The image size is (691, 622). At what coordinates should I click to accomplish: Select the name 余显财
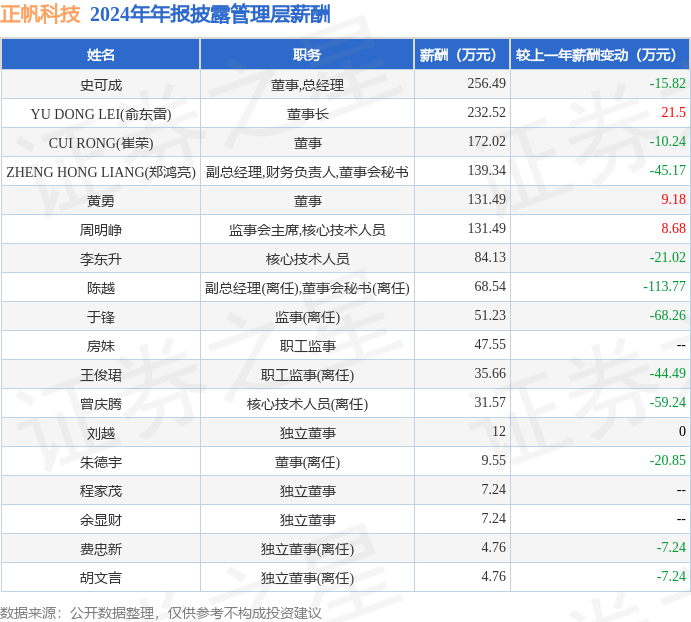click(x=101, y=520)
